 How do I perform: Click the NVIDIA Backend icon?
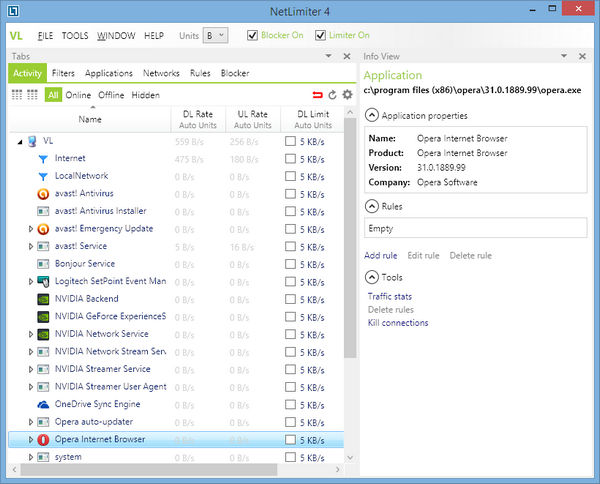click(x=43, y=299)
